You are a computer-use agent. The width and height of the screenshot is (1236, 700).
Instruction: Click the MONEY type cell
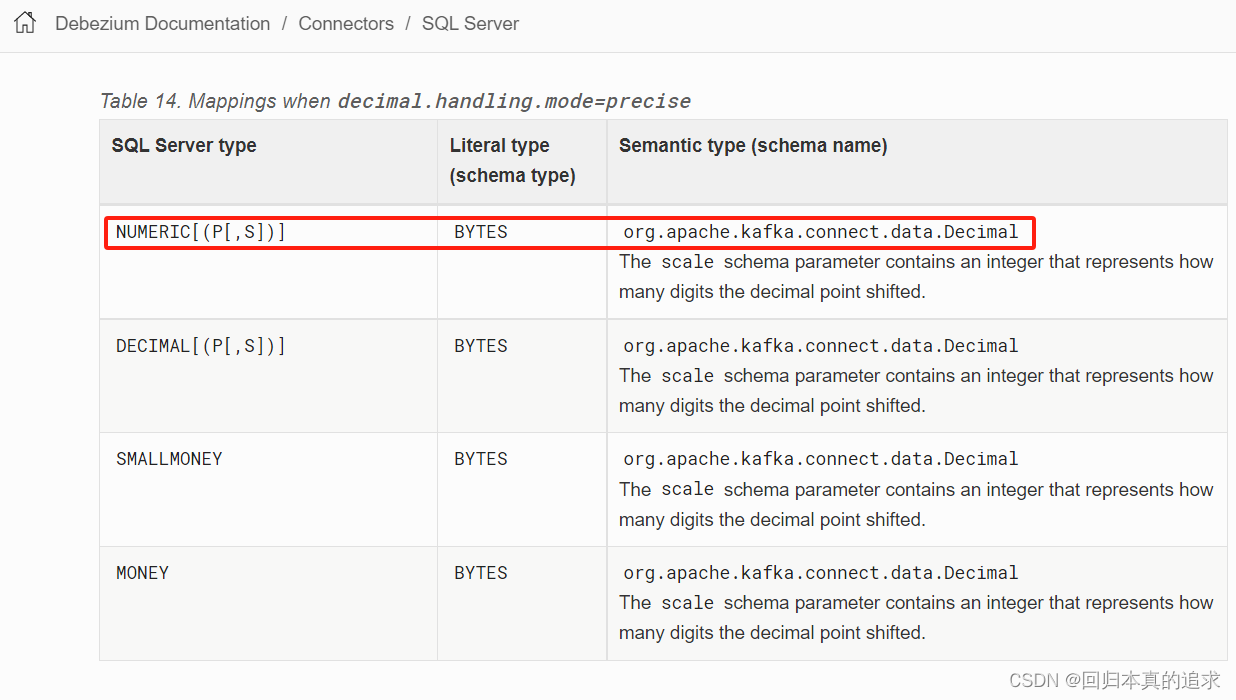tap(142, 573)
